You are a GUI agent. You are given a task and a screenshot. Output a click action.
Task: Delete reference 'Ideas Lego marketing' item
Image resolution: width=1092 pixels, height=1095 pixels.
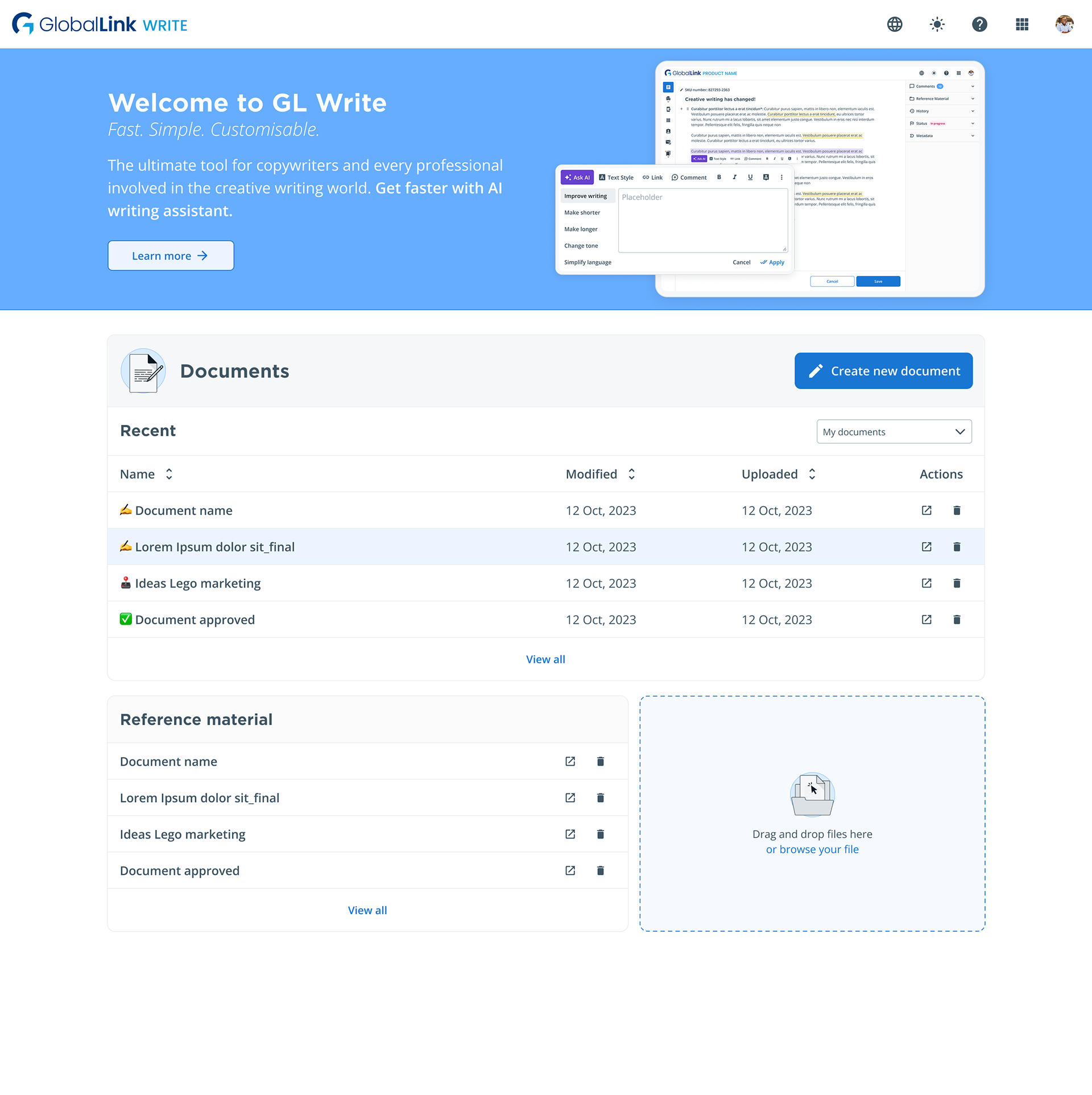(600, 834)
